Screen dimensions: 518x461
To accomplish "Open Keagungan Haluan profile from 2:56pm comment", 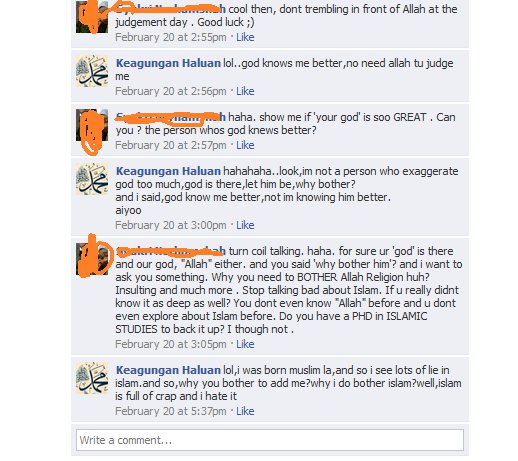I will pos(168,63).
